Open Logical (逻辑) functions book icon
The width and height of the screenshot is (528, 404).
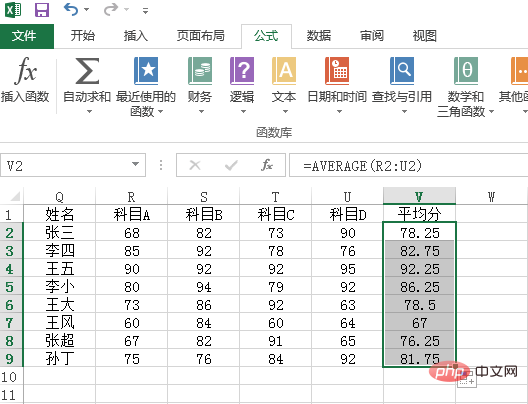coord(242,71)
